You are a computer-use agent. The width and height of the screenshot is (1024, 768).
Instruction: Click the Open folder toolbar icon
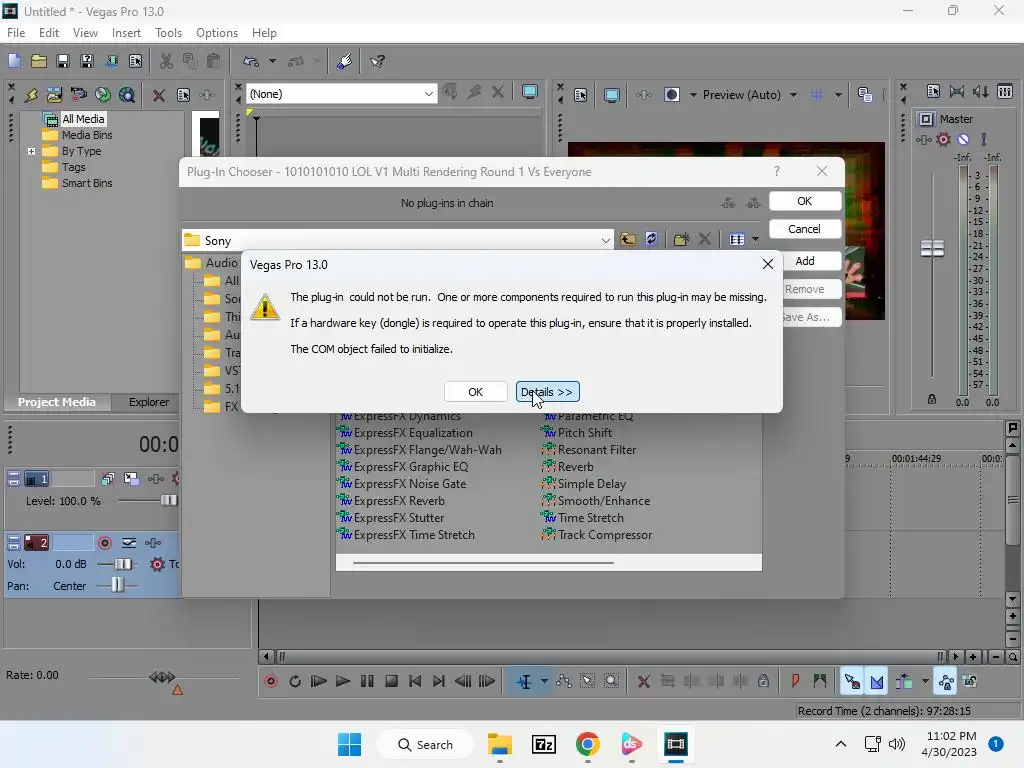click(x=39, y=61)
